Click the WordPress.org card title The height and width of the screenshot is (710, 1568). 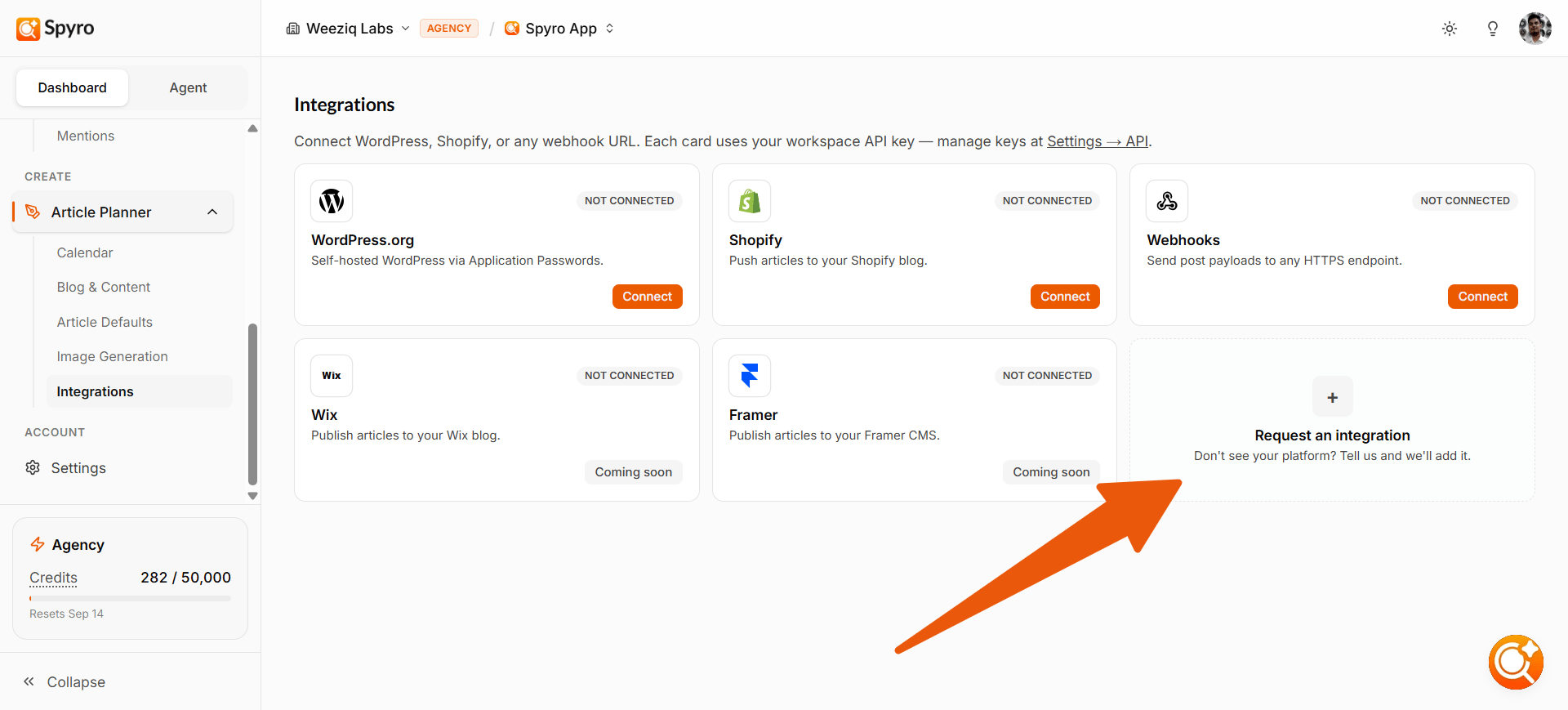tap(363, 240)
